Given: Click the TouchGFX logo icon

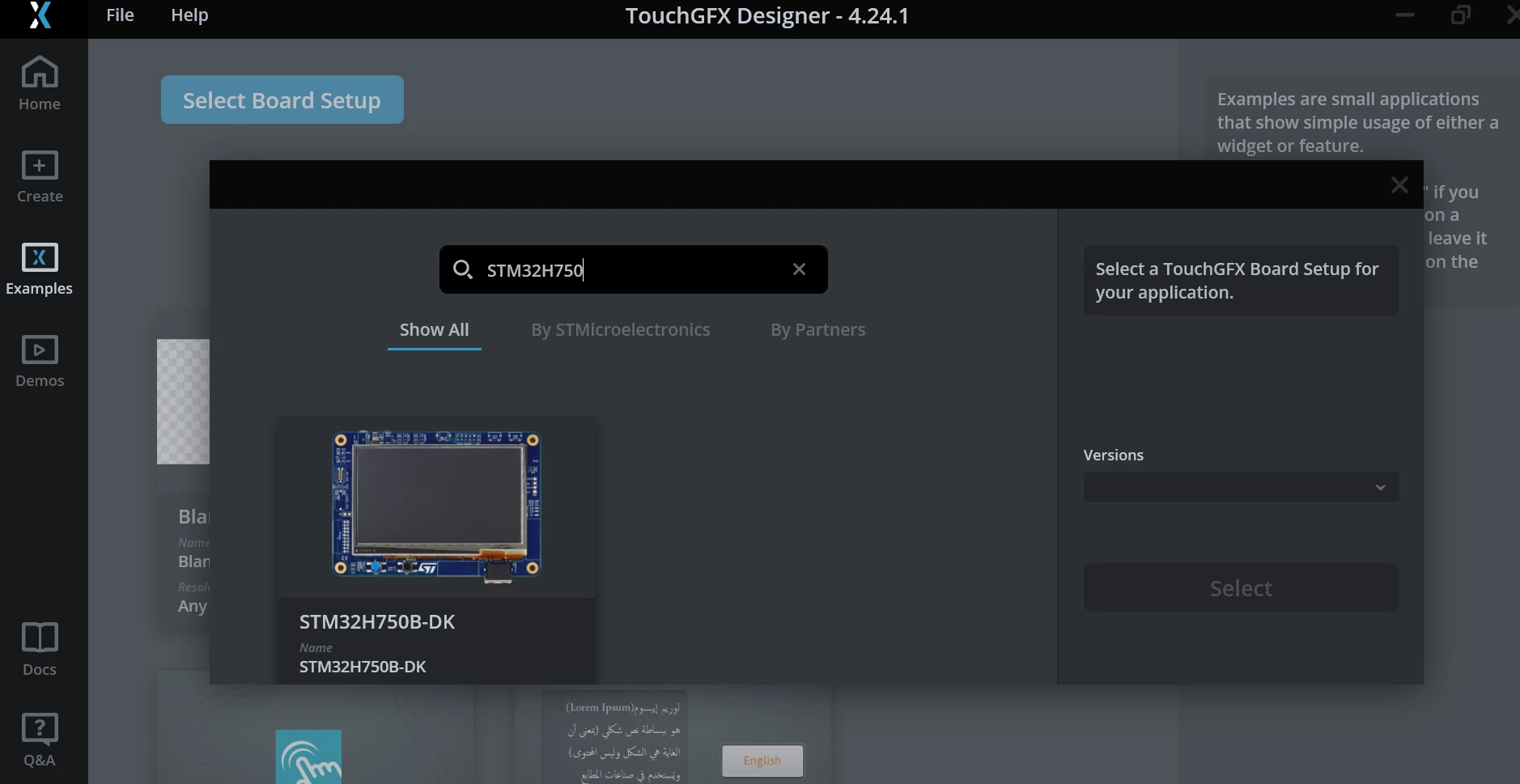Looking at the screenshot, I should tap(40, 15).
